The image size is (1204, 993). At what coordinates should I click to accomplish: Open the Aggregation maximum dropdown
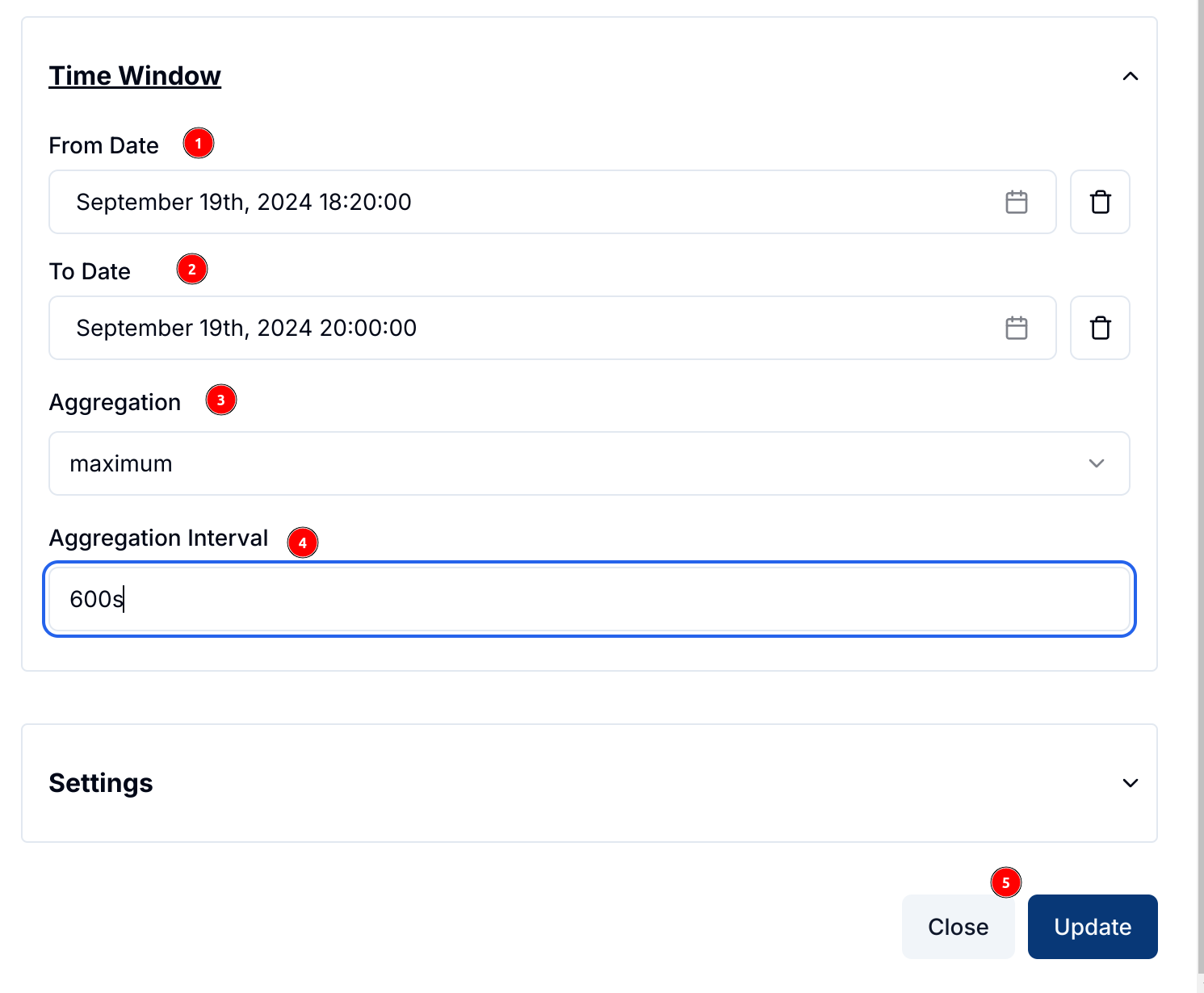(589, 463)
